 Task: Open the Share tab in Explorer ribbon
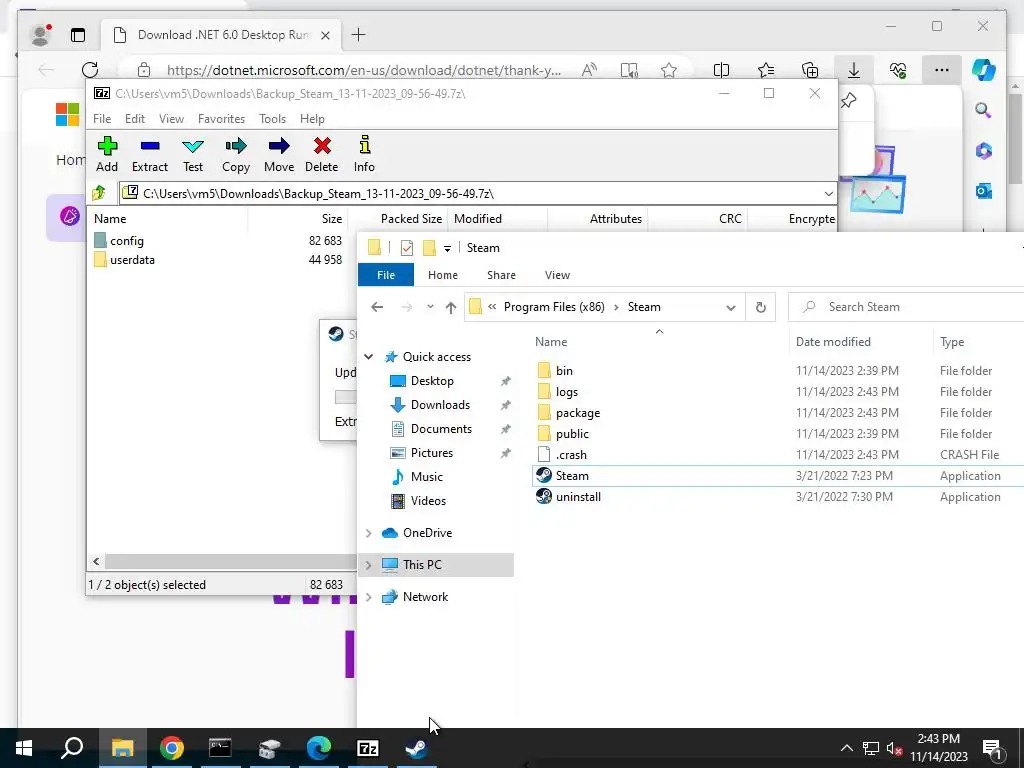pos(502,275)
